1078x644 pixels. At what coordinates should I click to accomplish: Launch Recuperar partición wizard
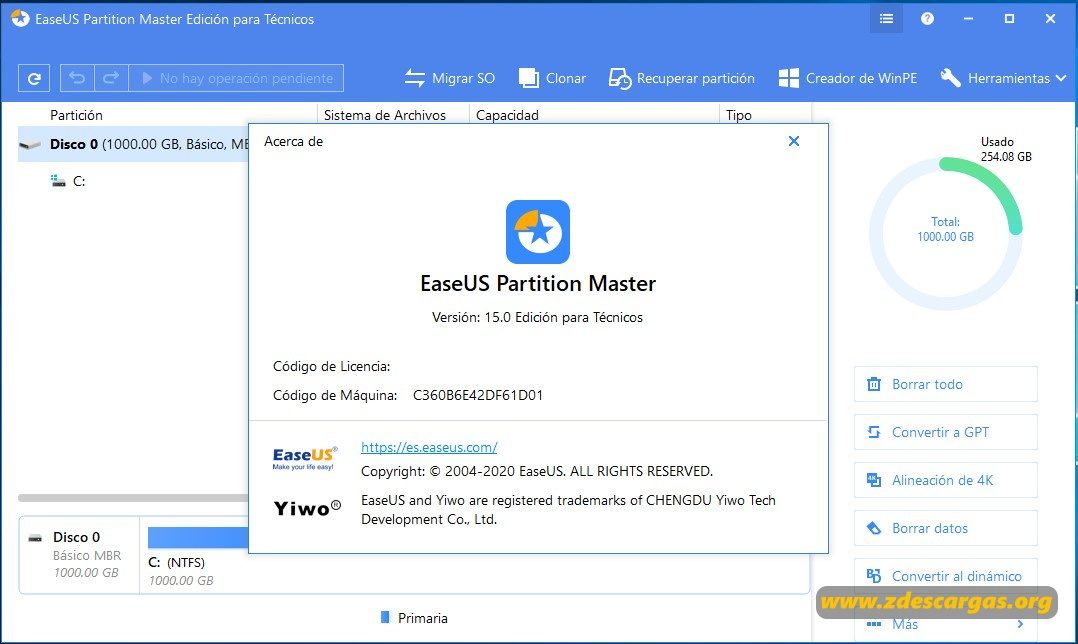click(x=681, y=78)
